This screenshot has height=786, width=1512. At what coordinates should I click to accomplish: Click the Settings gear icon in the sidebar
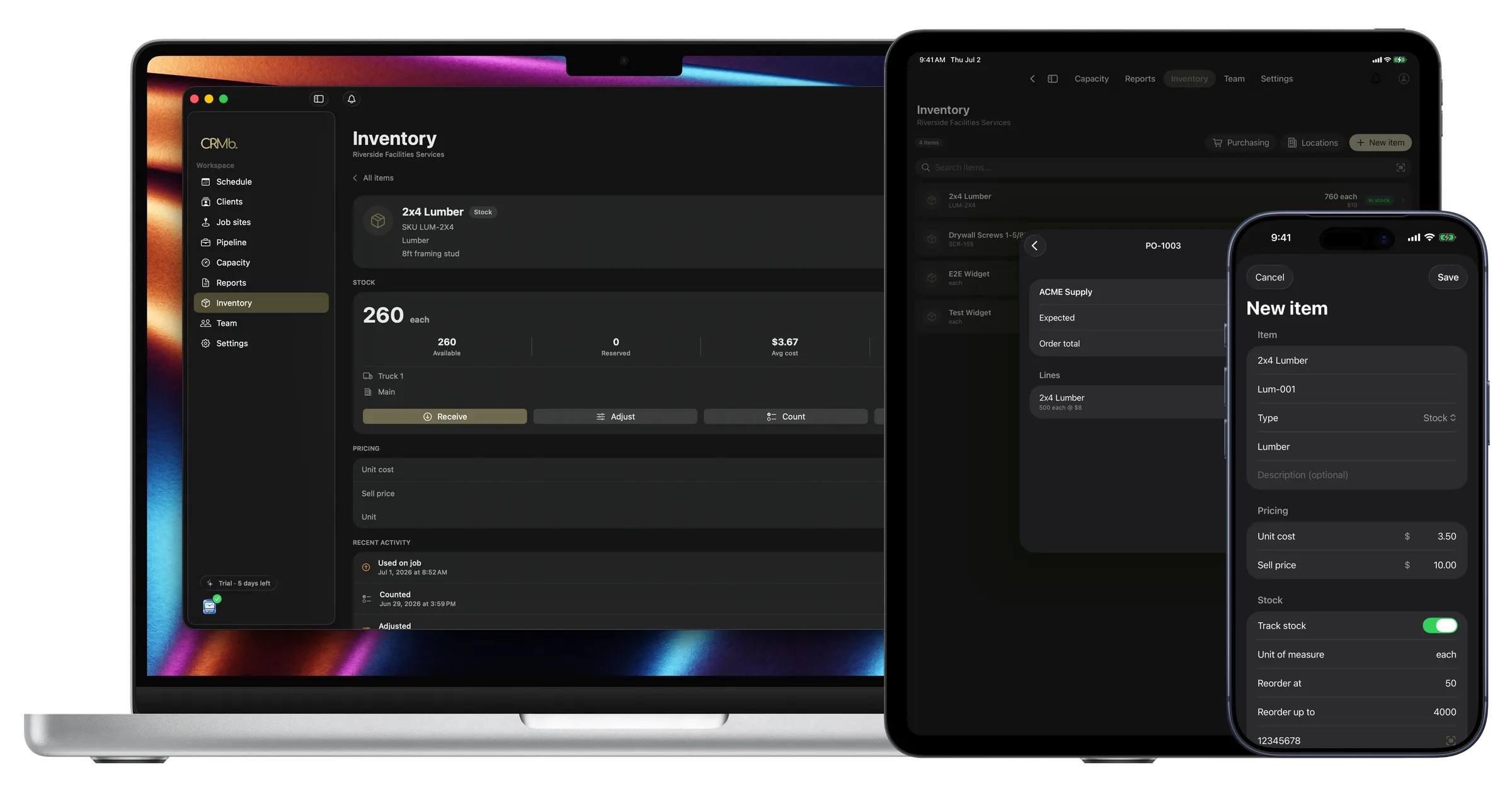point(205,343)
